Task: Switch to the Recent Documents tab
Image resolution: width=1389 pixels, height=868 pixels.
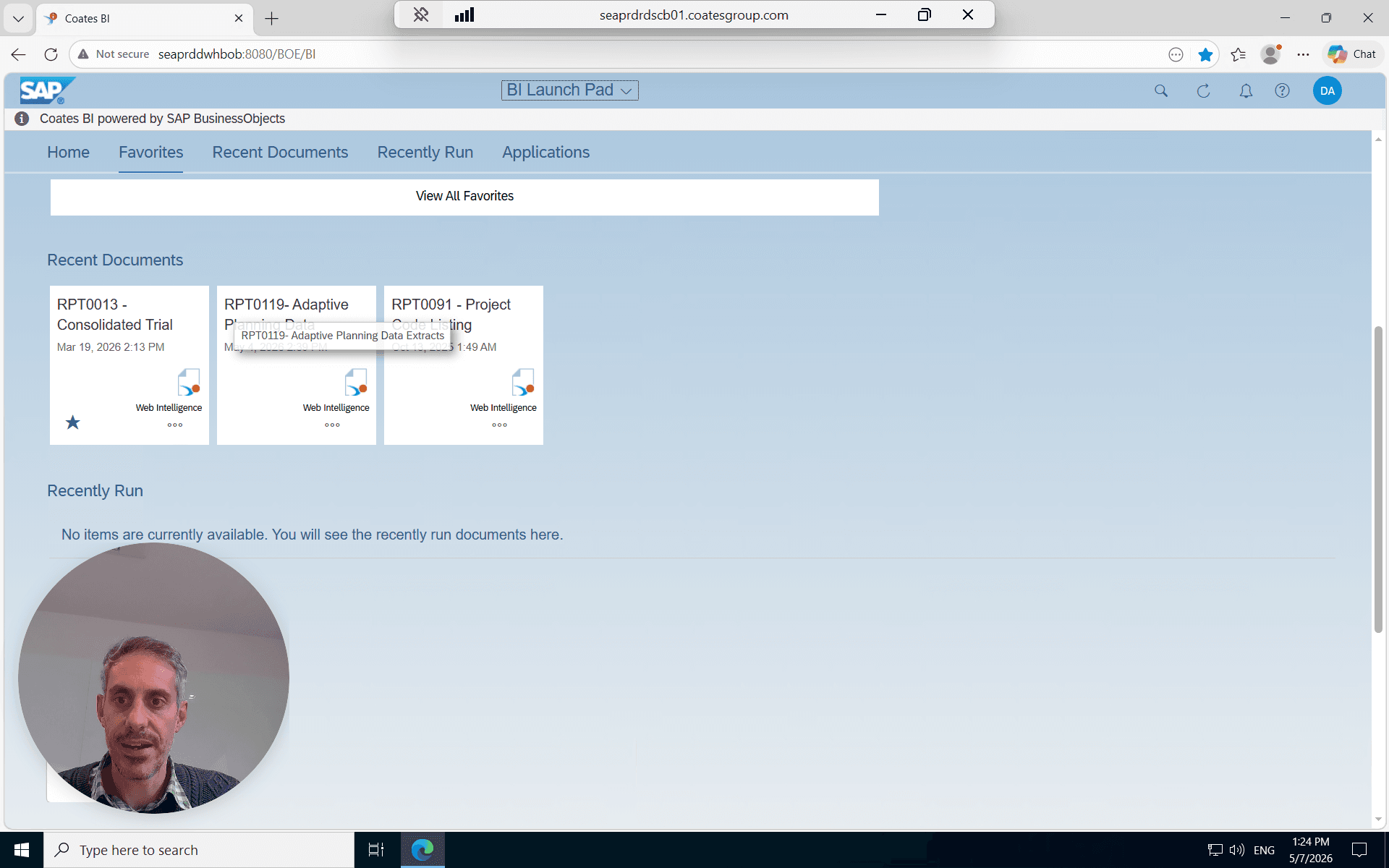Action: coord(280,152)
